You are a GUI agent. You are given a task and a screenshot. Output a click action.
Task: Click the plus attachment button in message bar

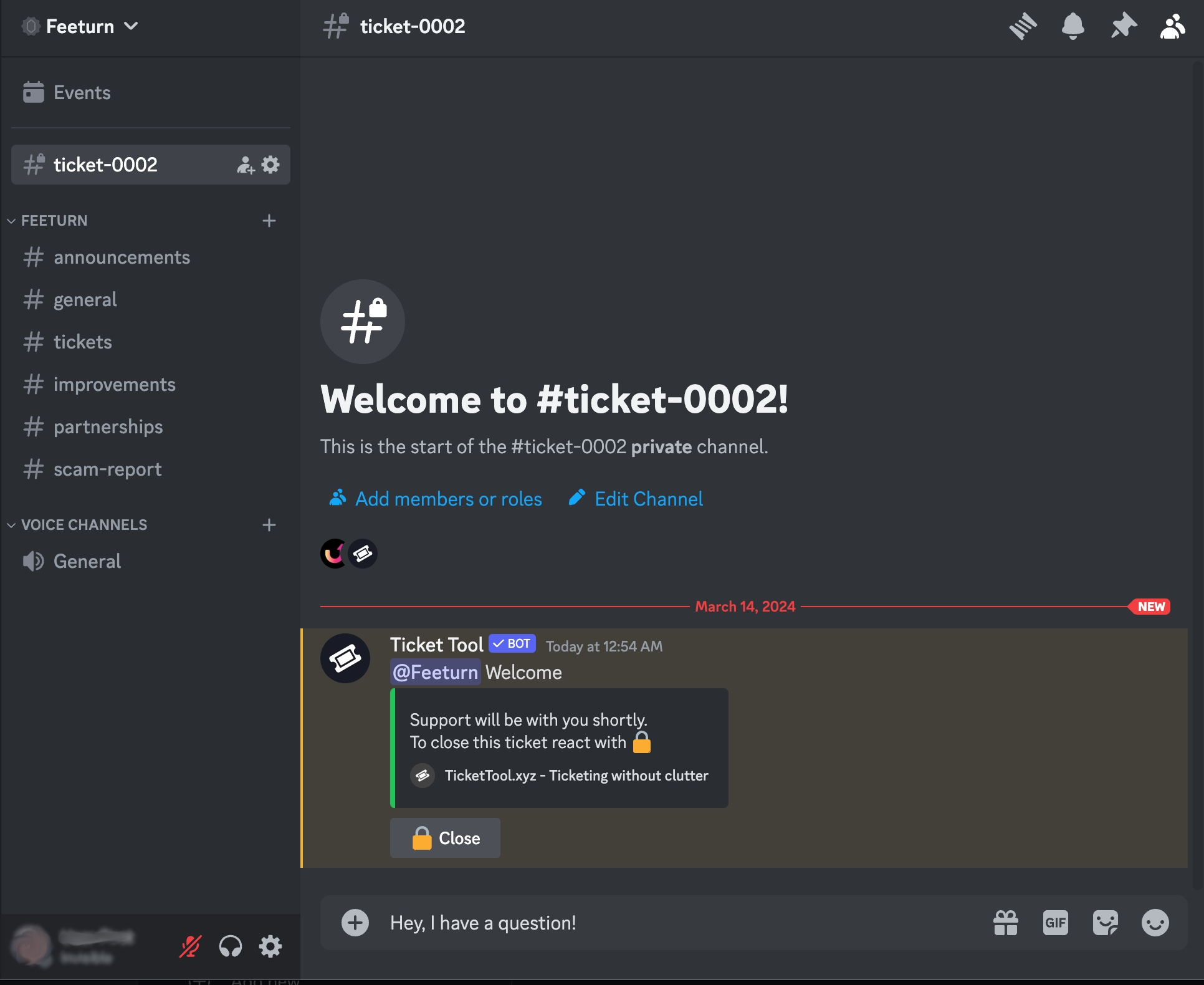(x=355, y=923)
